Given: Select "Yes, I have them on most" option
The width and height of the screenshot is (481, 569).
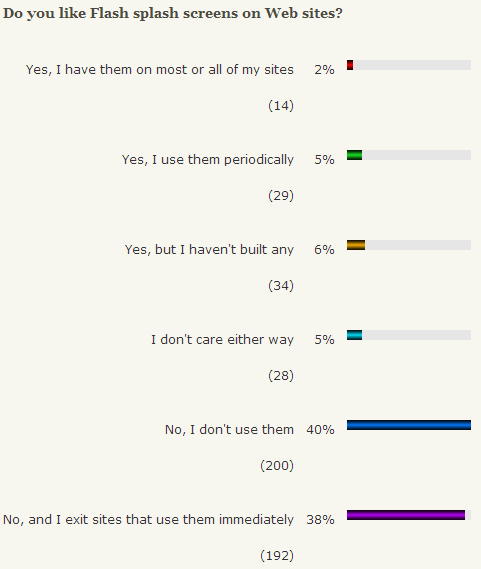Looking at the screenshot, I should pyautogui.click(x=160, y=70).
